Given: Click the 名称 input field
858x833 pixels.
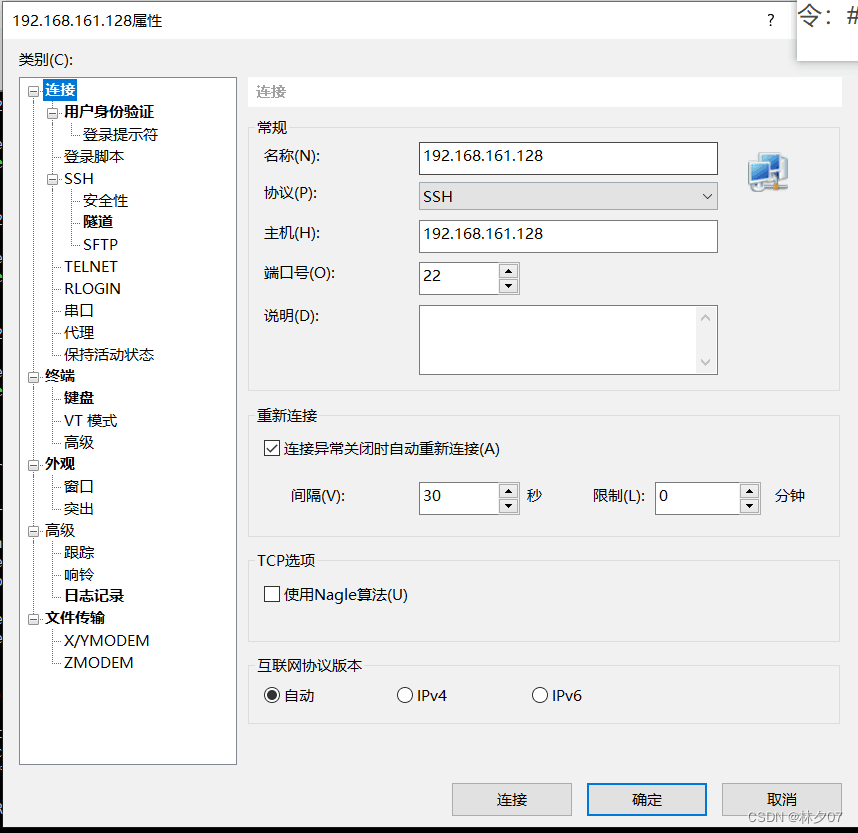Looking at the screenshot, I should [x=568, y=158].
